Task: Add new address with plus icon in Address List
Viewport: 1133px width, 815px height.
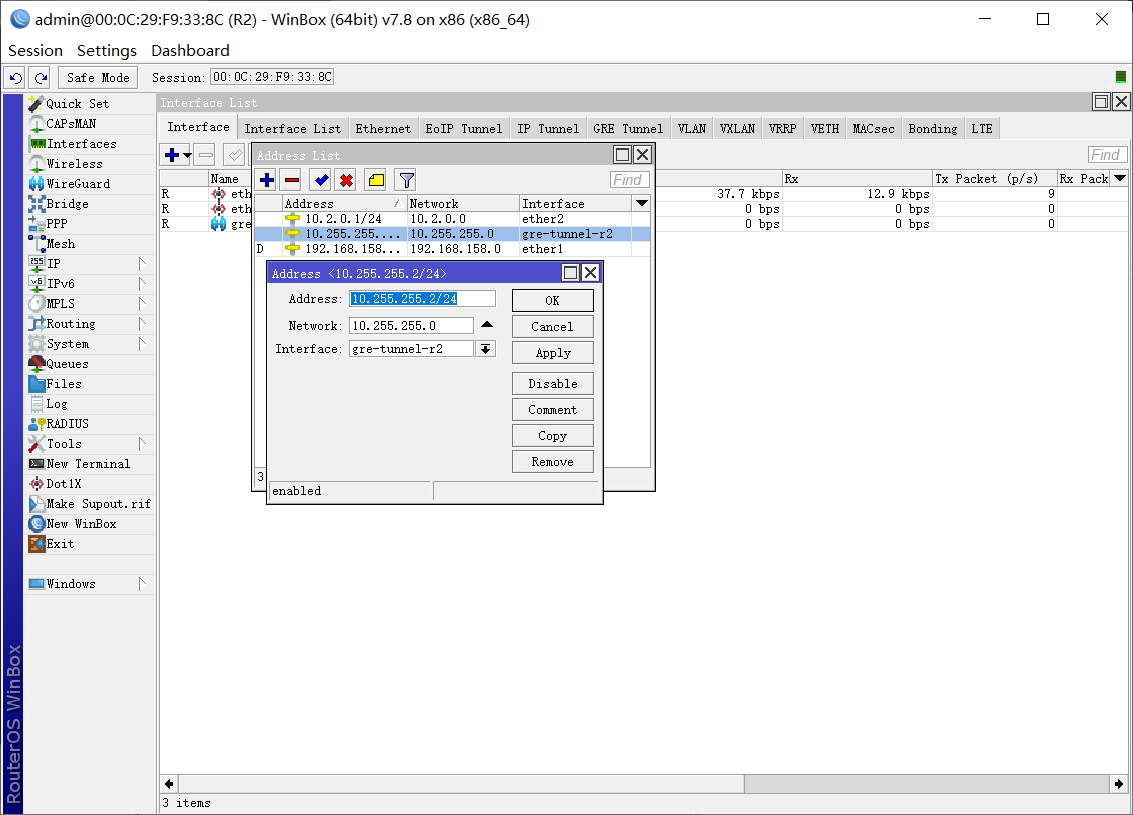Action: pos(267,180)
